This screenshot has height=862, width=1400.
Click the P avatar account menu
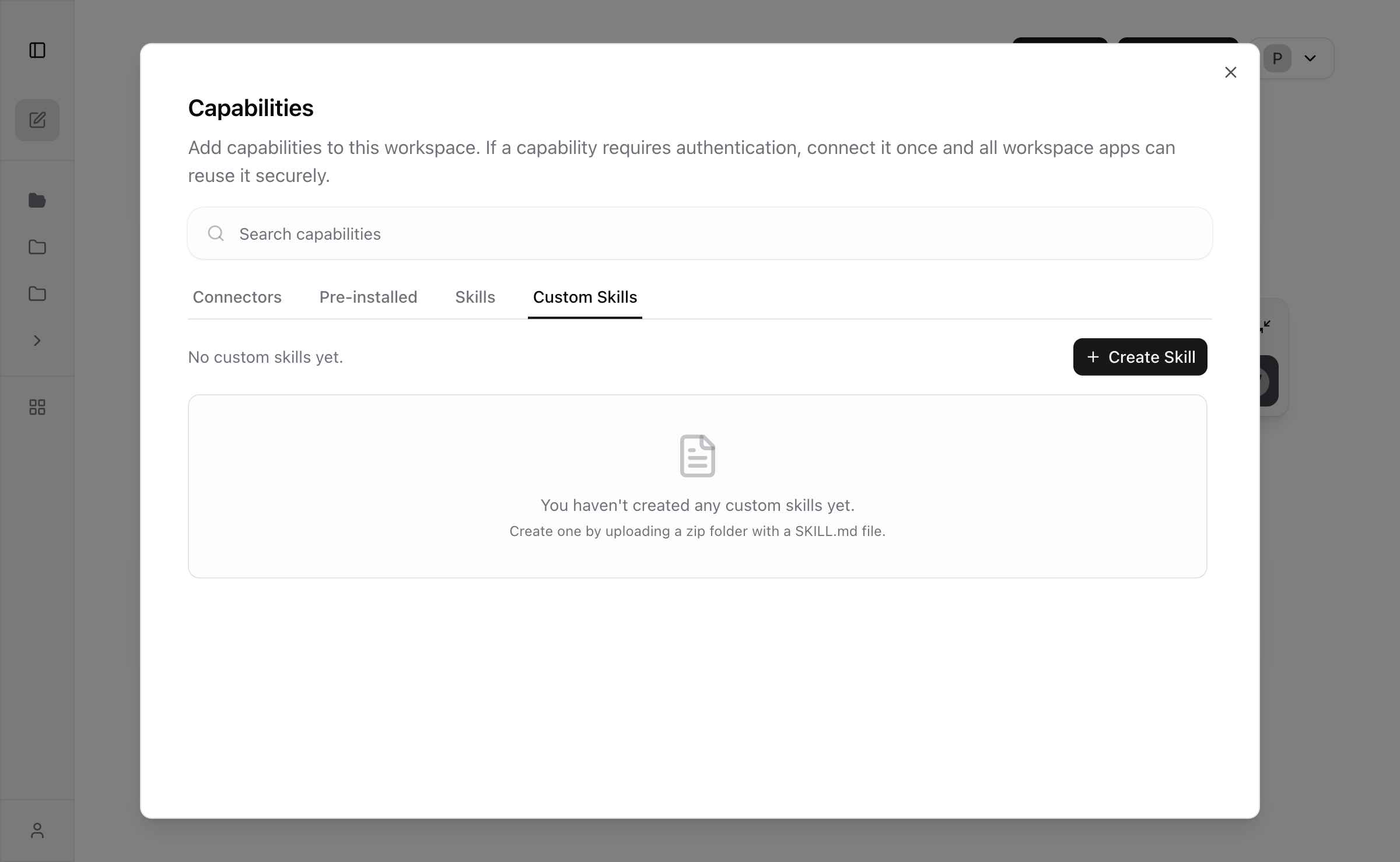1277,58
